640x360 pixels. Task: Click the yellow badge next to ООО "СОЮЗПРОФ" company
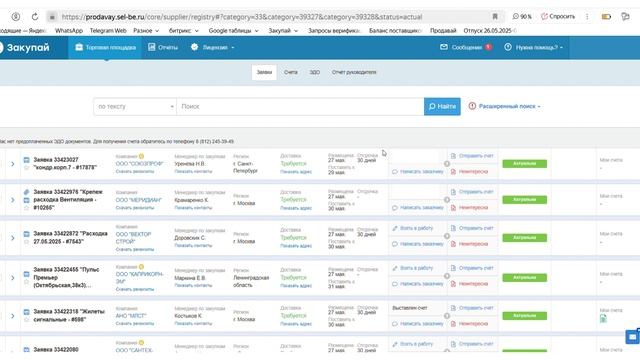click(x=141, y=156)
